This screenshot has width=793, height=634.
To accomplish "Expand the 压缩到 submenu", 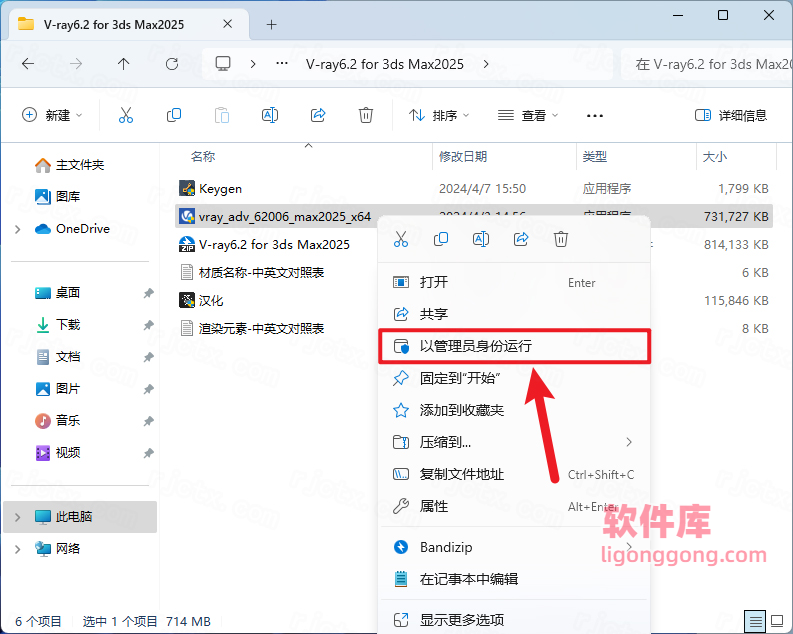I will 629,442.
